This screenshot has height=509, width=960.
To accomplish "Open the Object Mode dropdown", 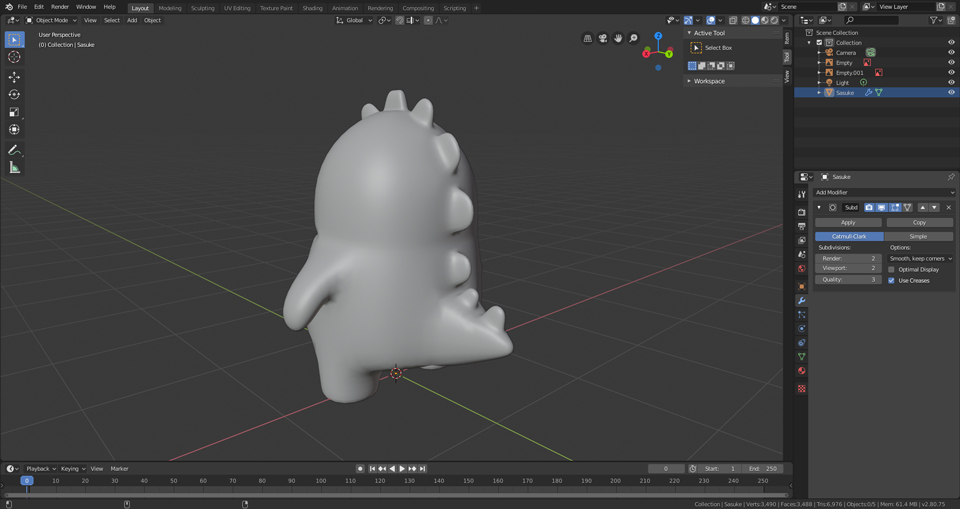I will coord(51,20).
